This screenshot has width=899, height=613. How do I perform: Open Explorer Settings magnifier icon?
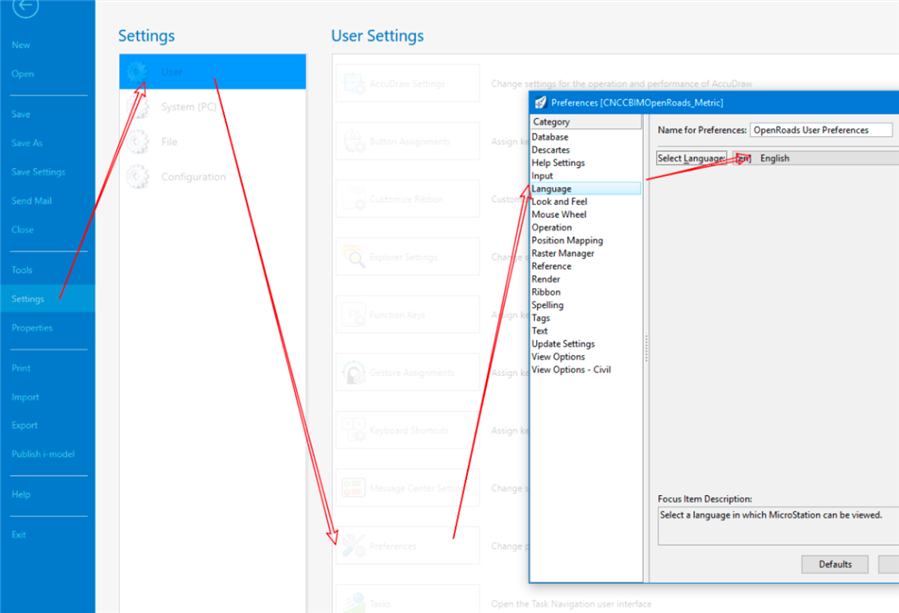point(354,257)
